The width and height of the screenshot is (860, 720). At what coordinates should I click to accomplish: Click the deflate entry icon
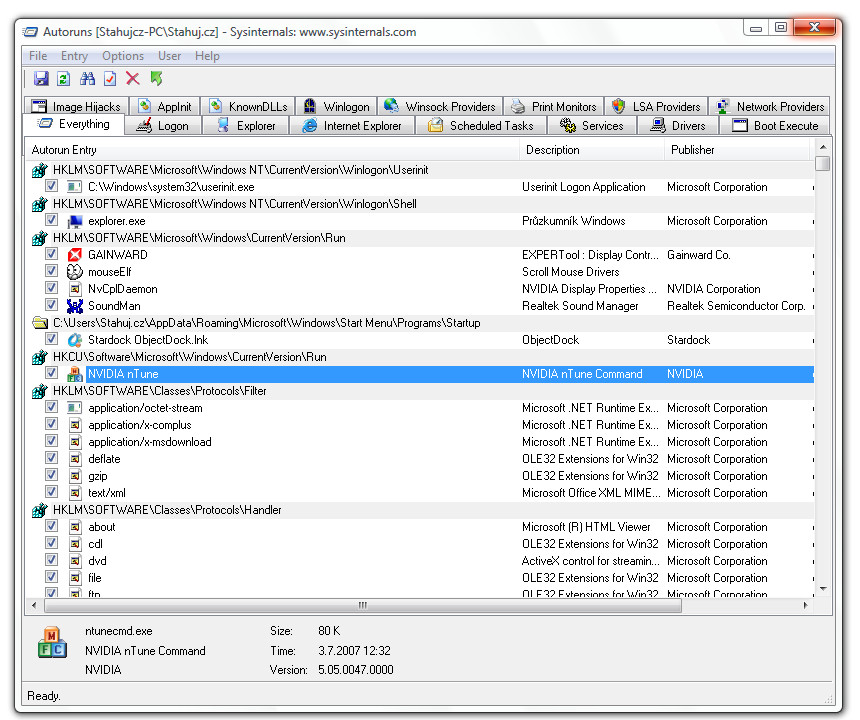click(75, 459)
